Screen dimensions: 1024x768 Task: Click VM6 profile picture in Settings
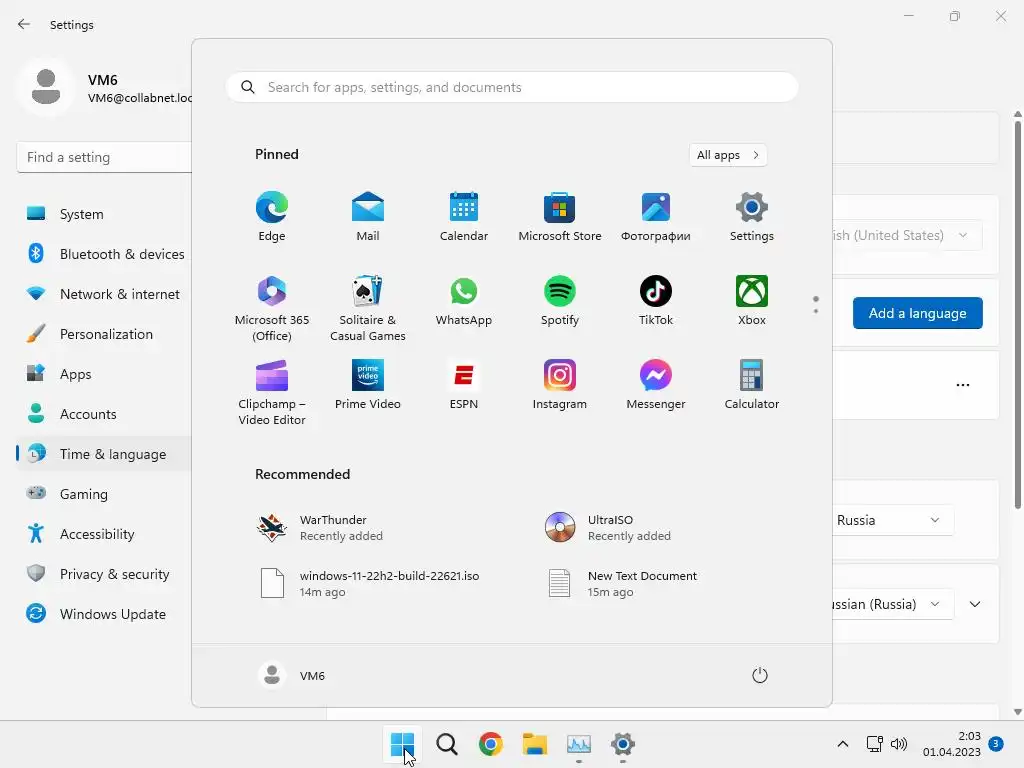46,87
